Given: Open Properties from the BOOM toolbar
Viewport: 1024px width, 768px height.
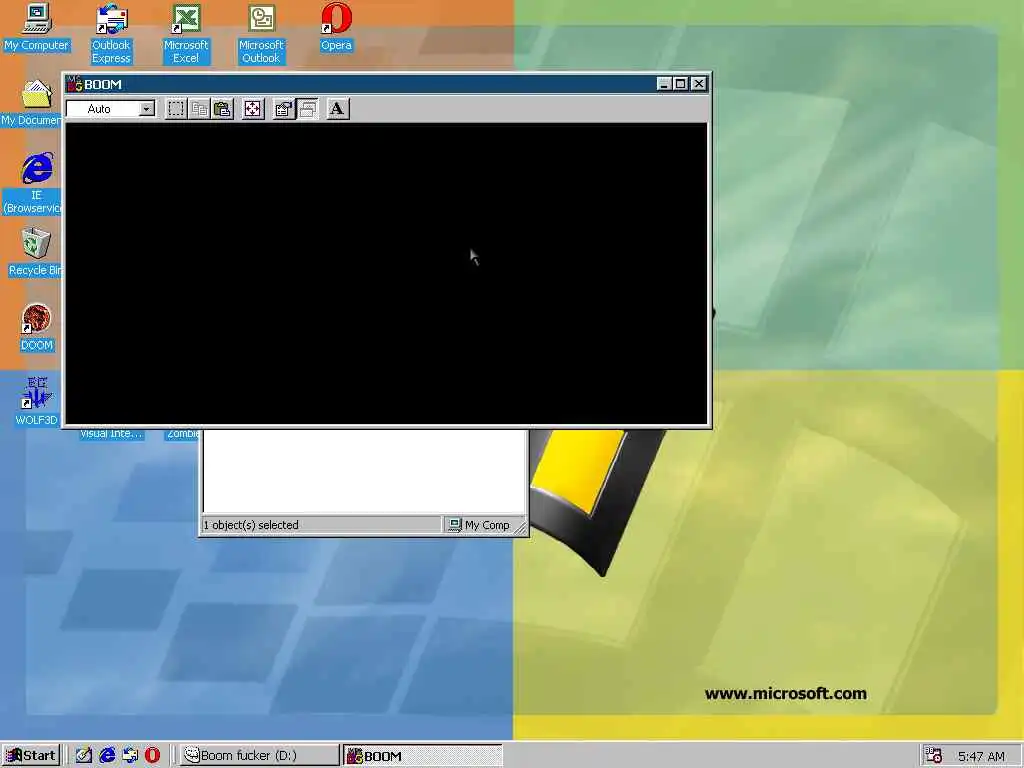Looking at the screenshot, I should 283,109.
